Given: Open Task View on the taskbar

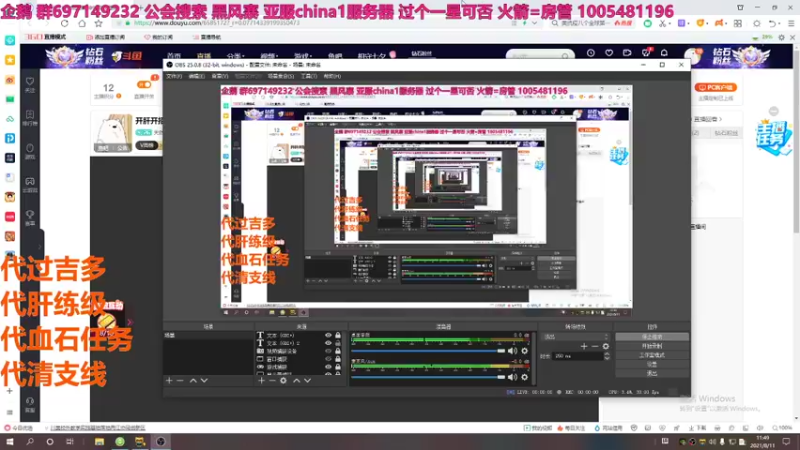Looking at the screenshot, I should coord(69,442).
